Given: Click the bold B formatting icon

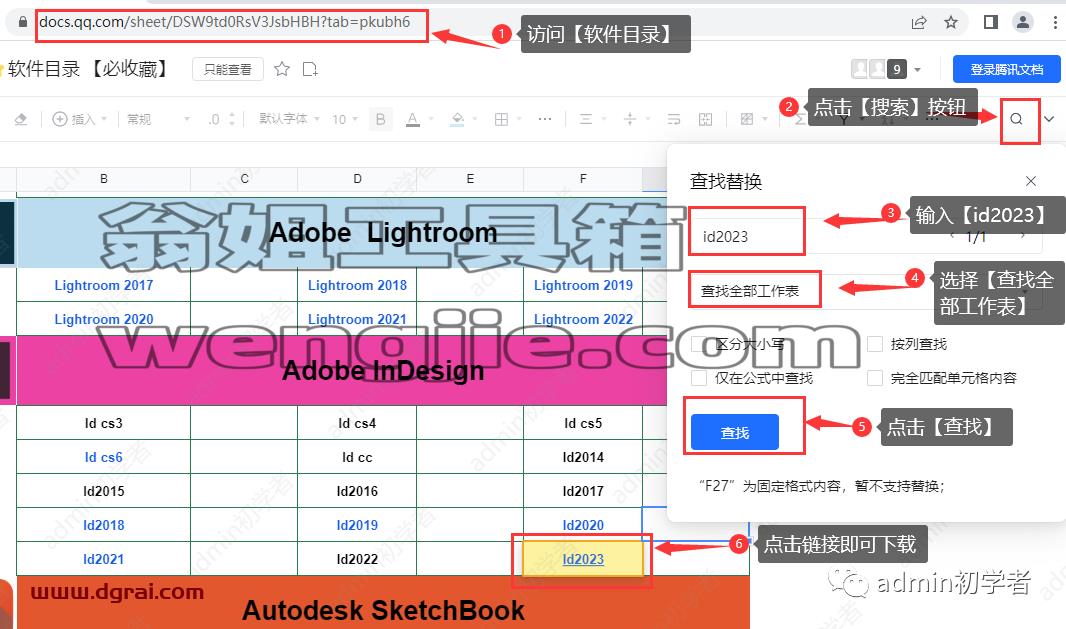Looking at the screenshot, I should click(381, 120).
